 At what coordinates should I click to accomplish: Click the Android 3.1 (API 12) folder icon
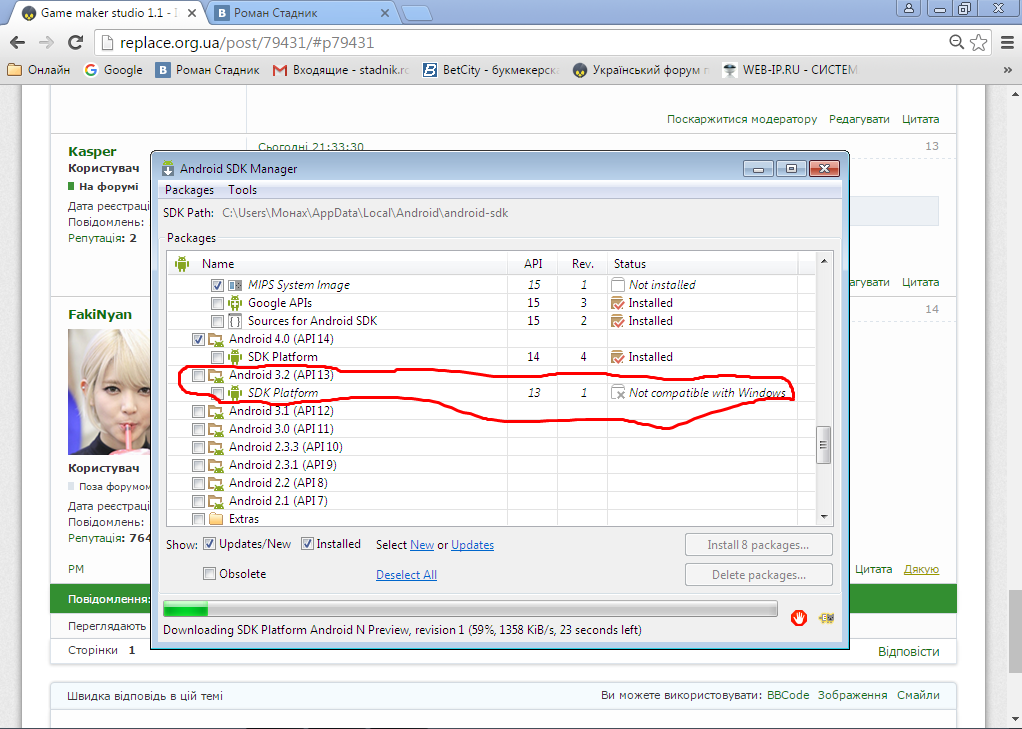(x=216, y=411)
